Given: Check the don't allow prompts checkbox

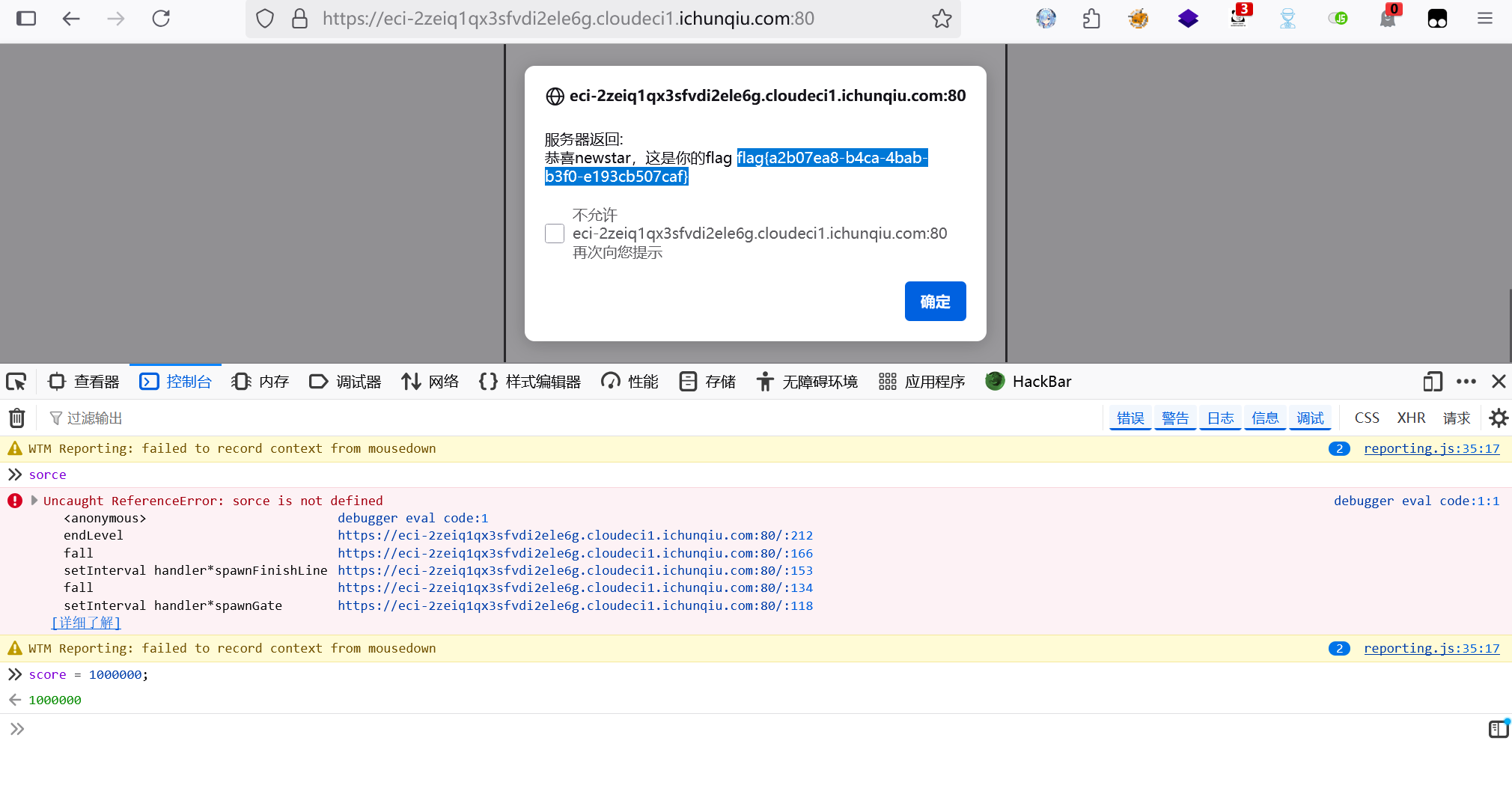Looking at the screenshot, I should (555, 233).
